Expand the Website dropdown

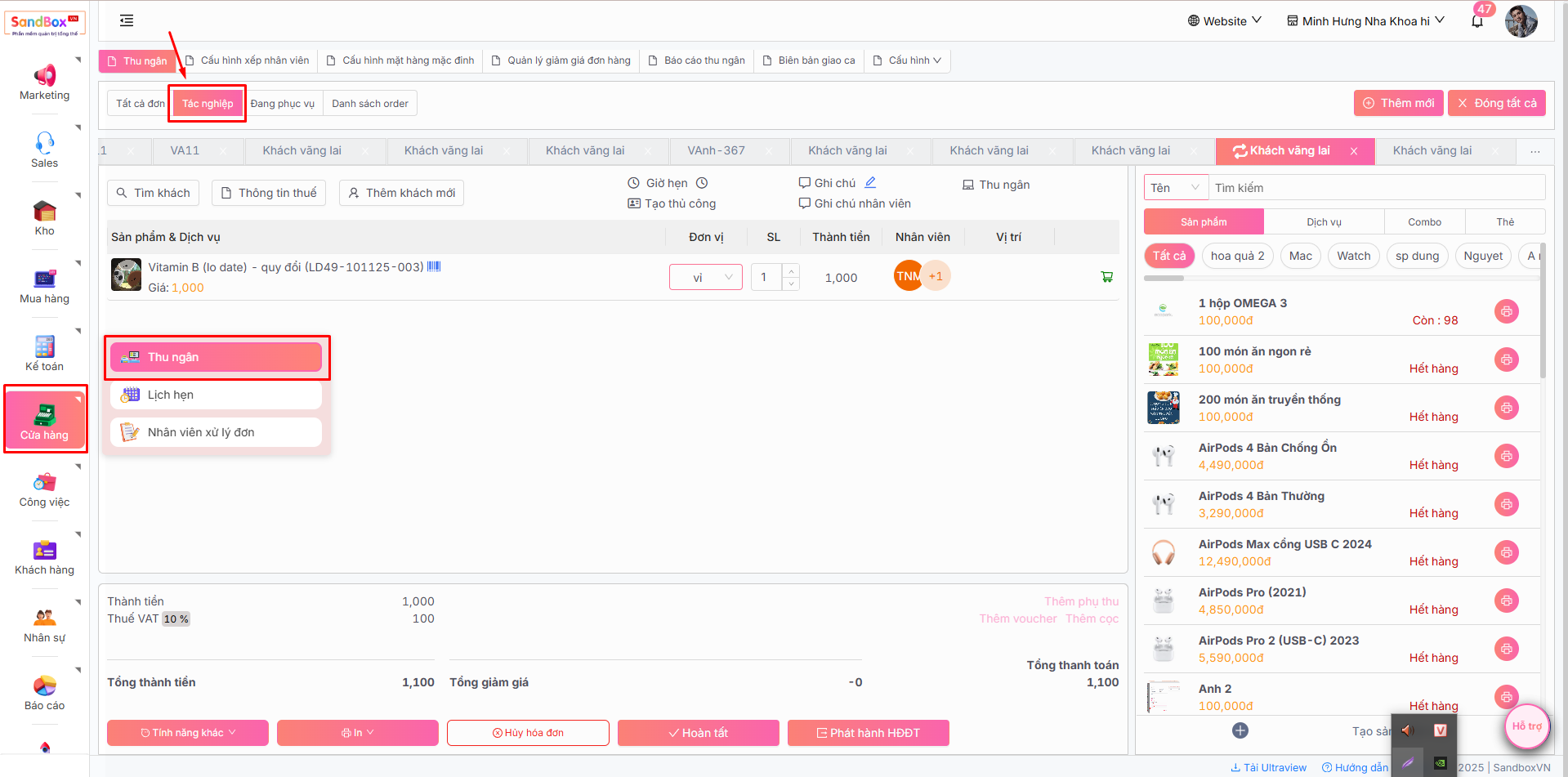(x=1224, y=21)
